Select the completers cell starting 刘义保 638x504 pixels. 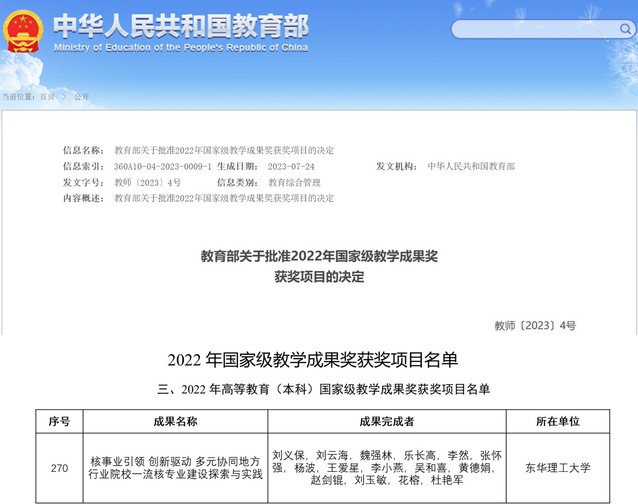point(387,468)
